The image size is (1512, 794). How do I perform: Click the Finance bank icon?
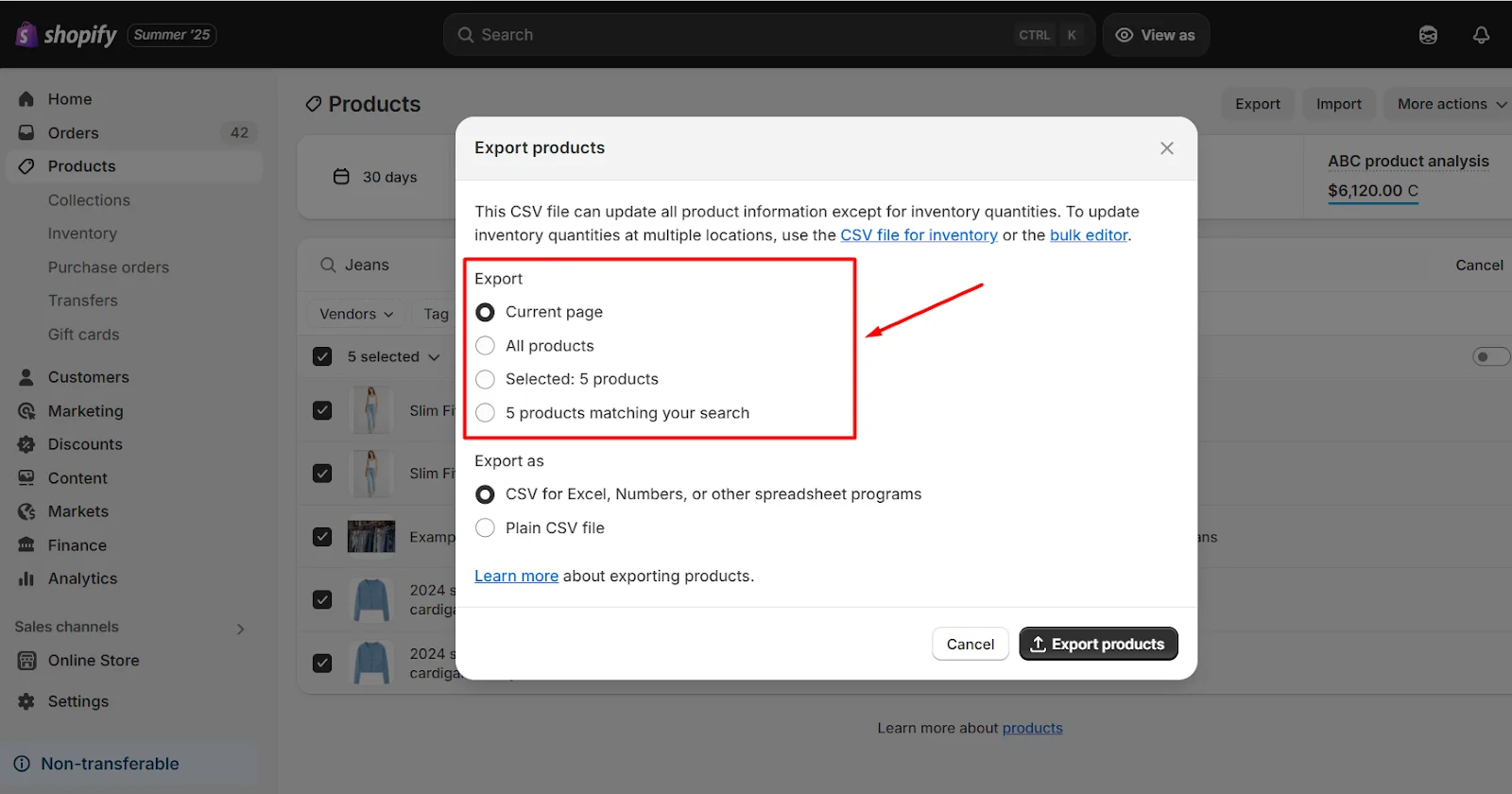(x=26, y=545)
